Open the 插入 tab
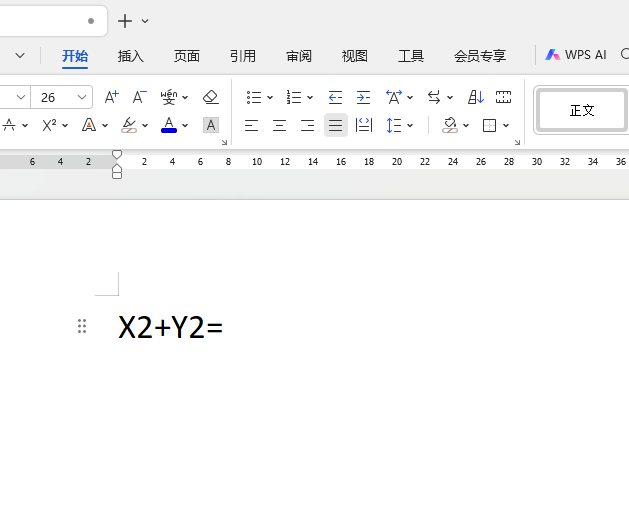The height and width of the screenshot is (508, 629). pyautogui.click(x=131, y=56)
